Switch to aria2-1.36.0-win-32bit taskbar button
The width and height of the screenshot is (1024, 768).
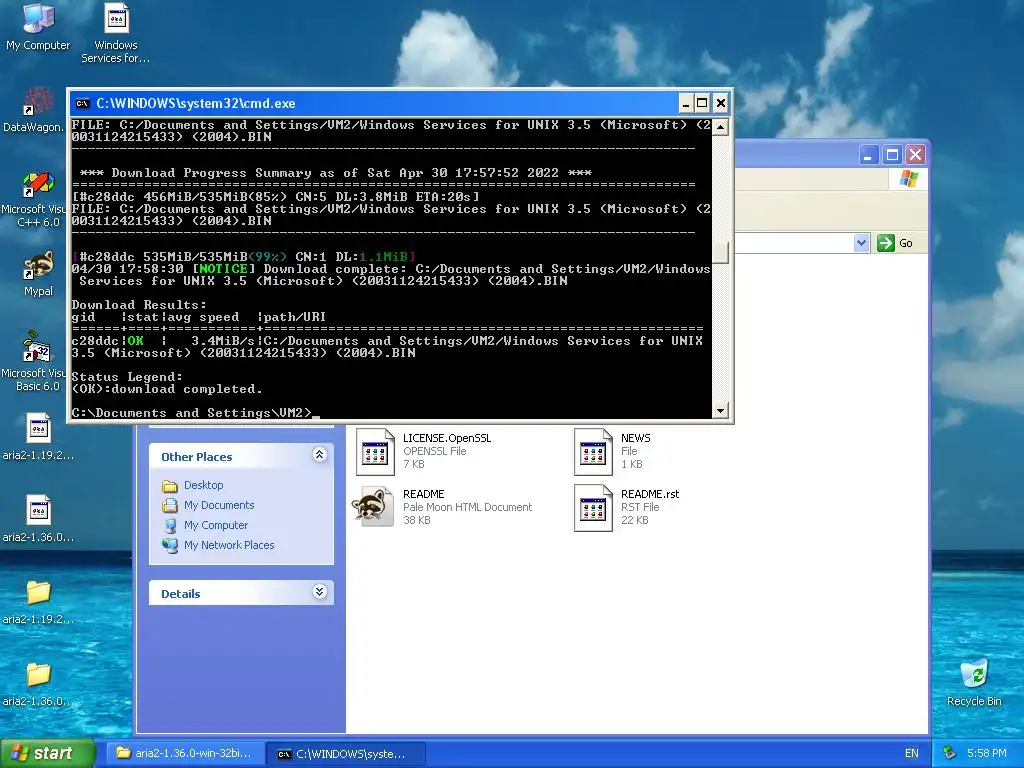click(x=187, y=753)
